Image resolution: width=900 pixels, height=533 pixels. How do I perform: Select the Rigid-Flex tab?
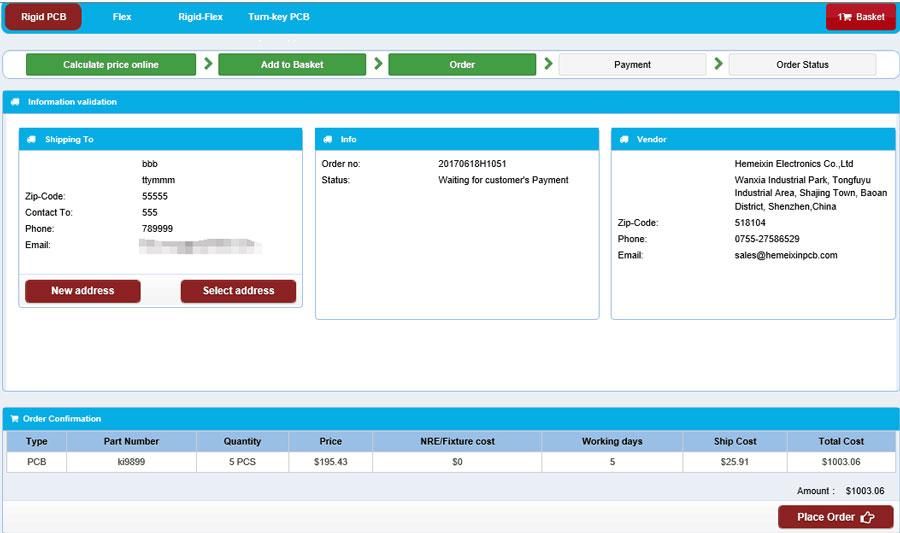click(200, 17)
